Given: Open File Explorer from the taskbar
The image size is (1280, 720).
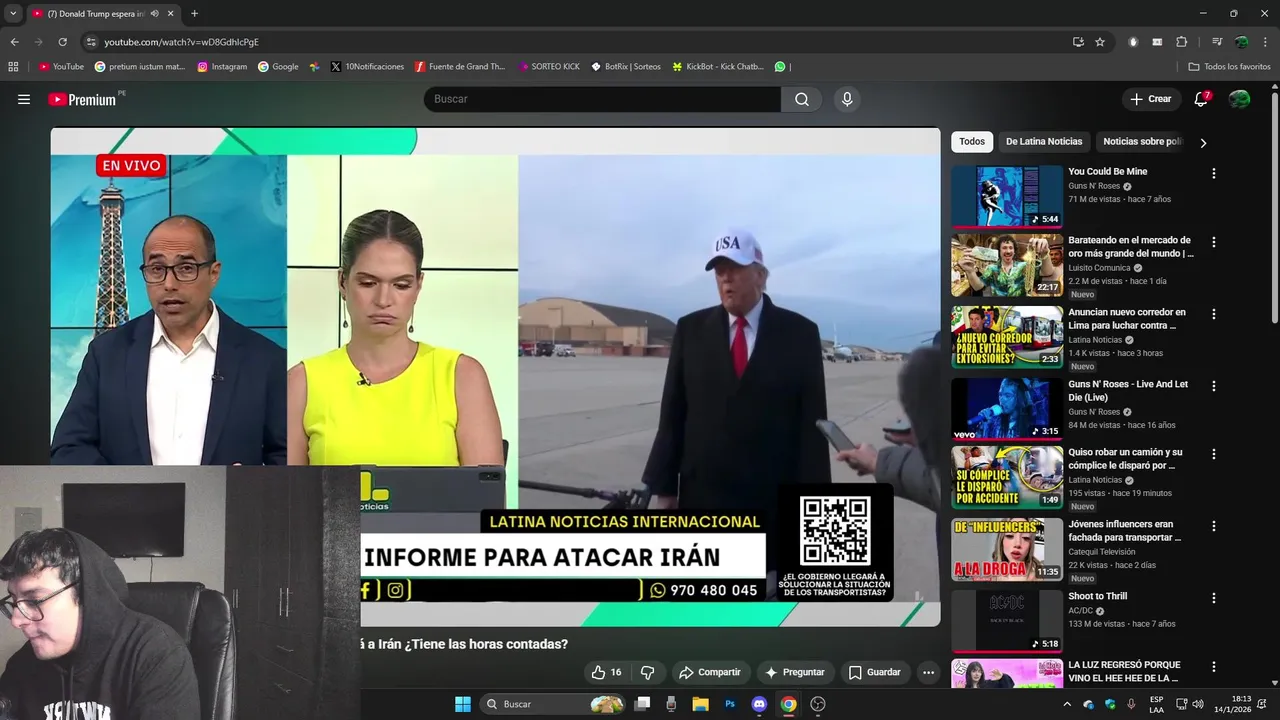Looking at the screenshot, I should (x=701, y=704).
